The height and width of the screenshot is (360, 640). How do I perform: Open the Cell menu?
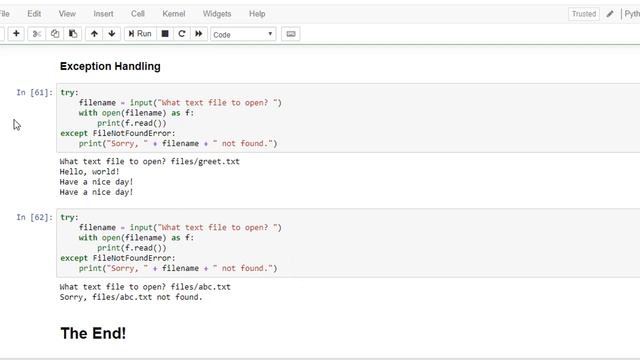[138, 14]
